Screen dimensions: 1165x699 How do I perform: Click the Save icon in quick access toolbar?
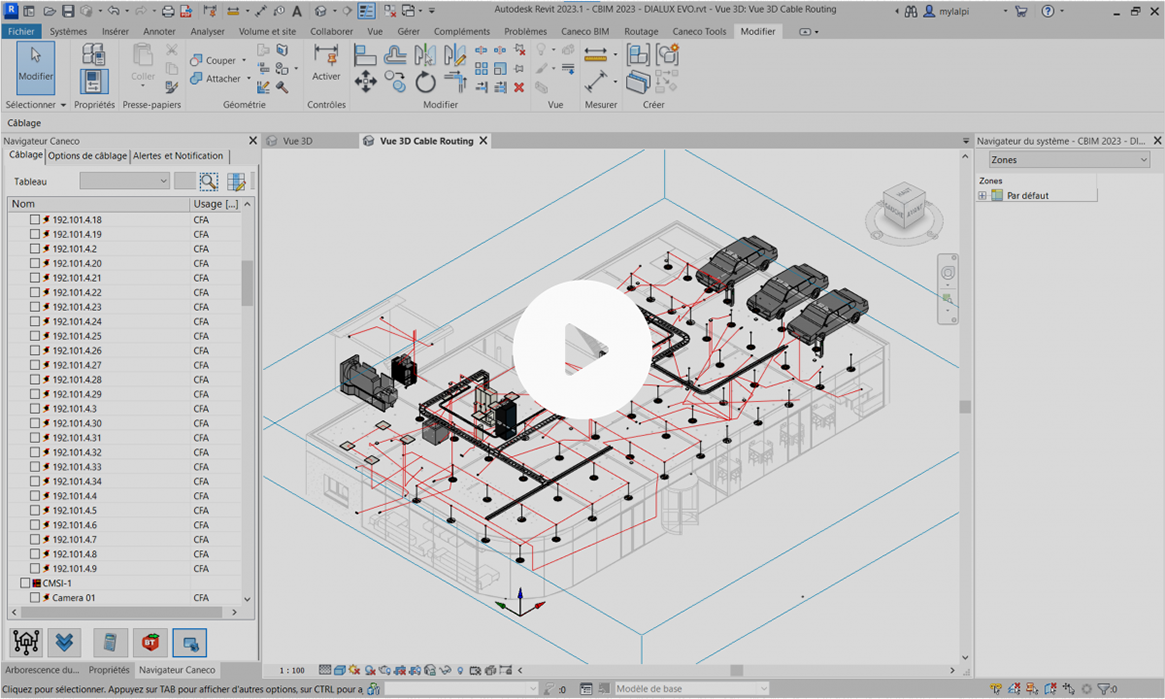coord(68,11)
